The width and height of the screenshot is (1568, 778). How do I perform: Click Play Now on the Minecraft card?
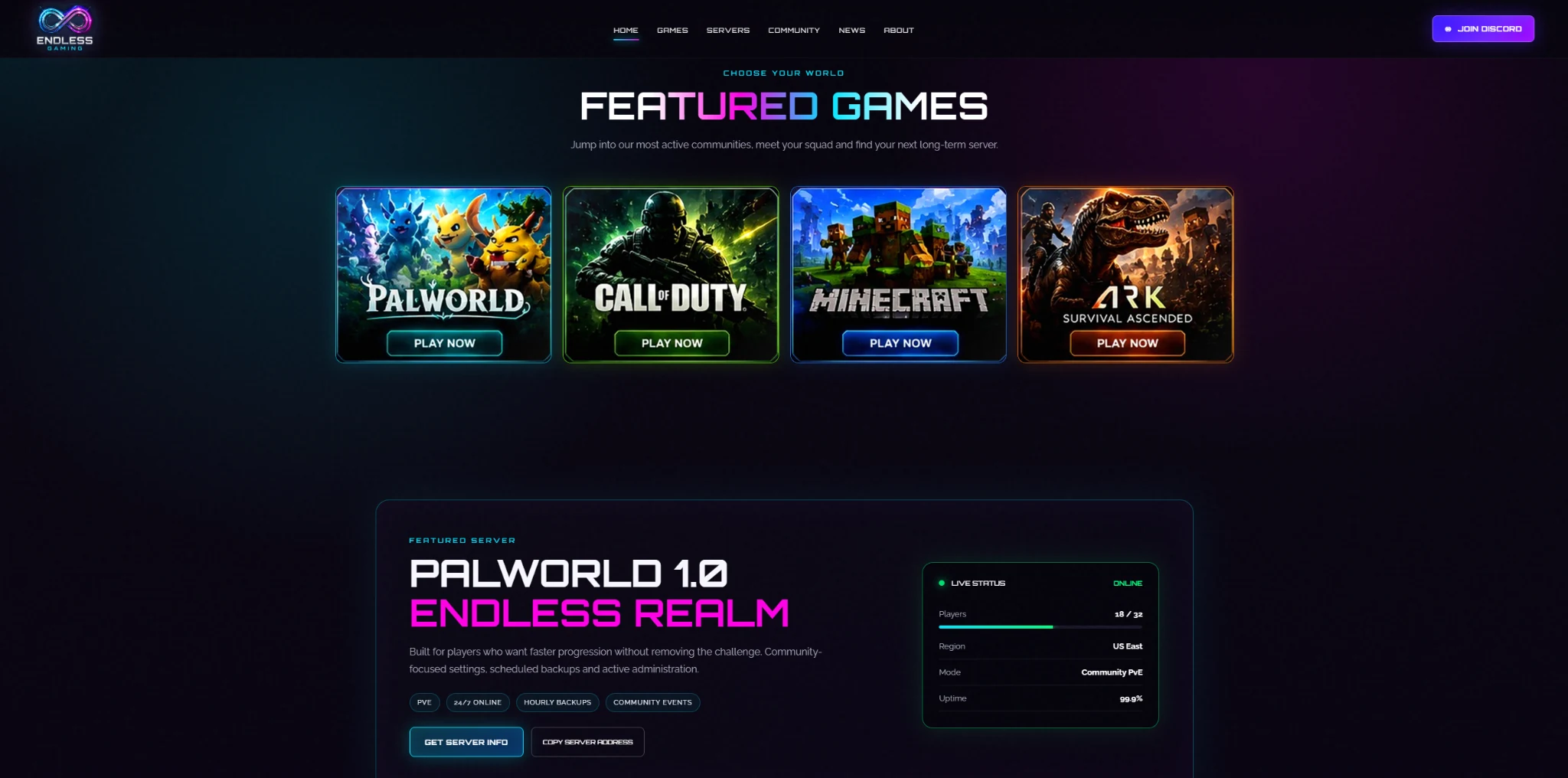tap(900, 343)
